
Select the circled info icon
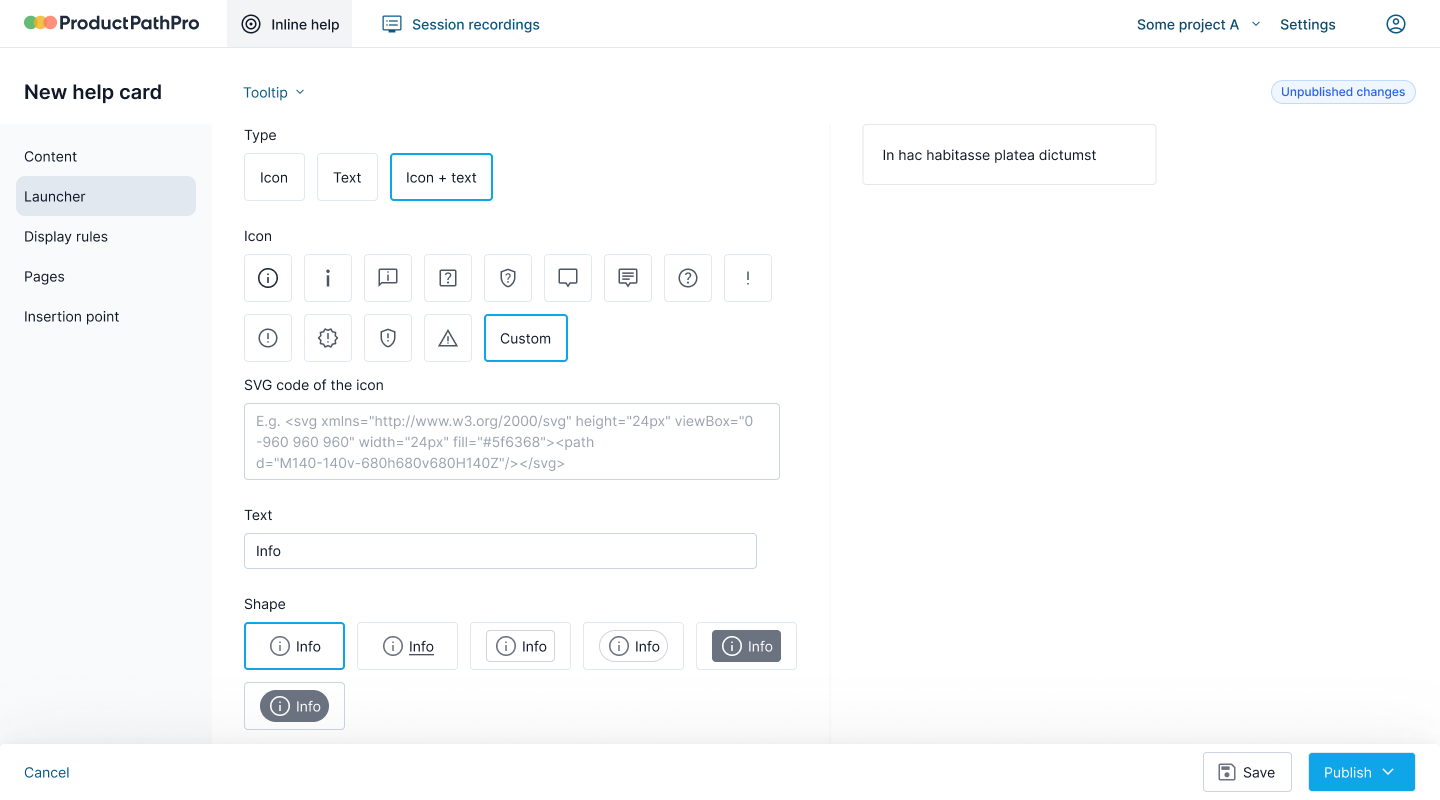pos(268,278)
